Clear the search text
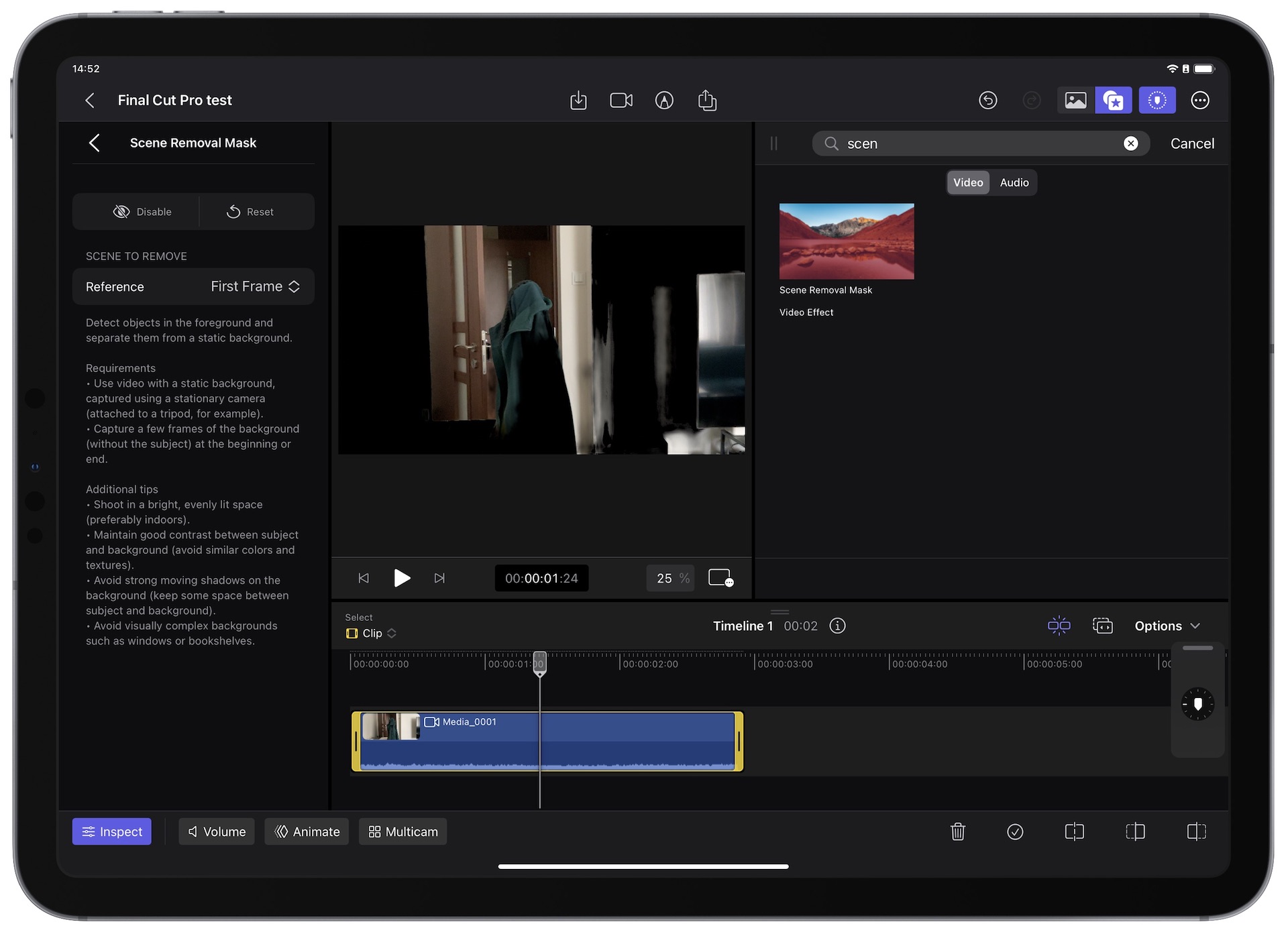1288x934 pixels. (1131, 143)
